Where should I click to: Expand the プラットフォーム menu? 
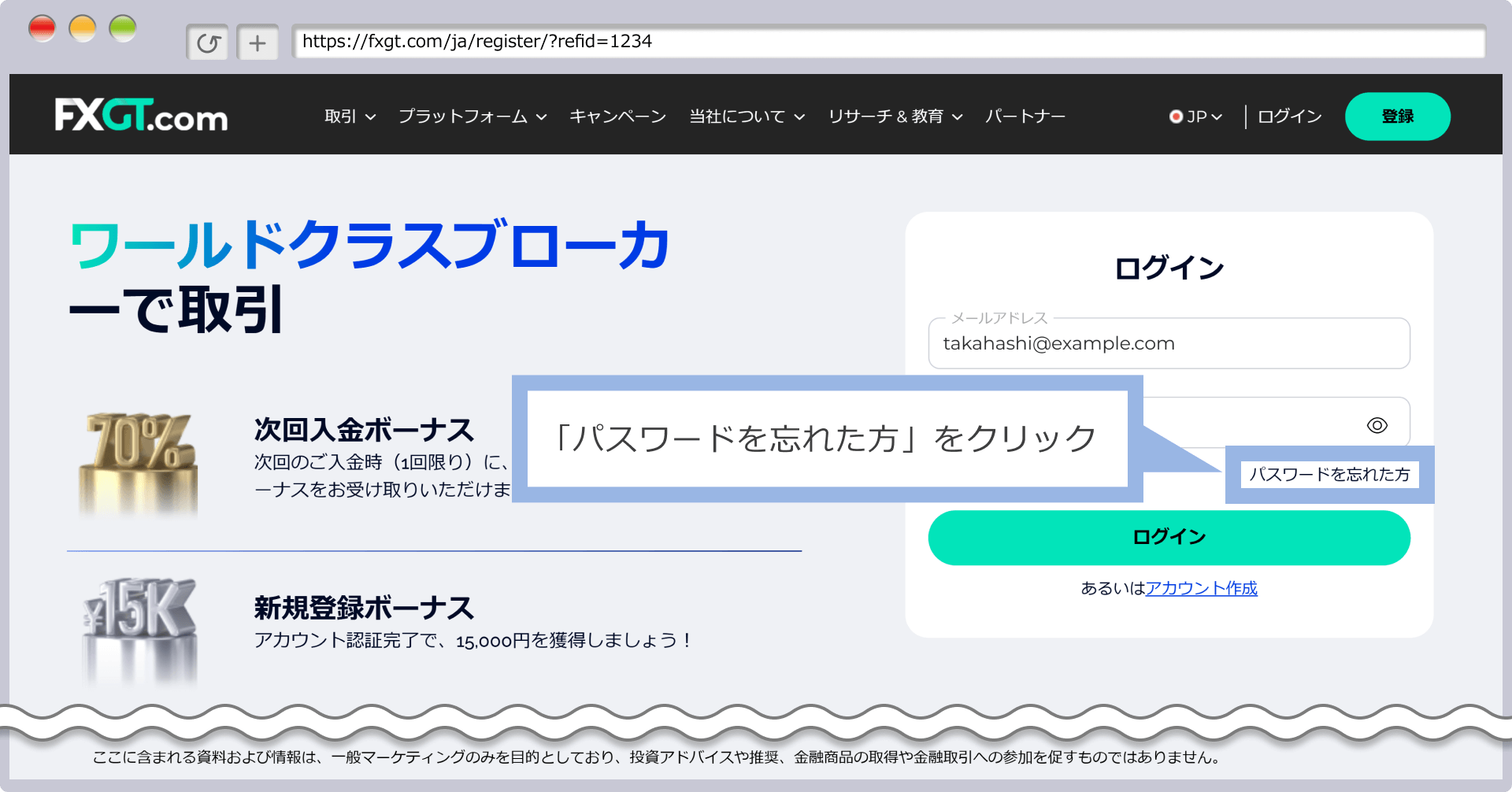[x=472, y=117]
